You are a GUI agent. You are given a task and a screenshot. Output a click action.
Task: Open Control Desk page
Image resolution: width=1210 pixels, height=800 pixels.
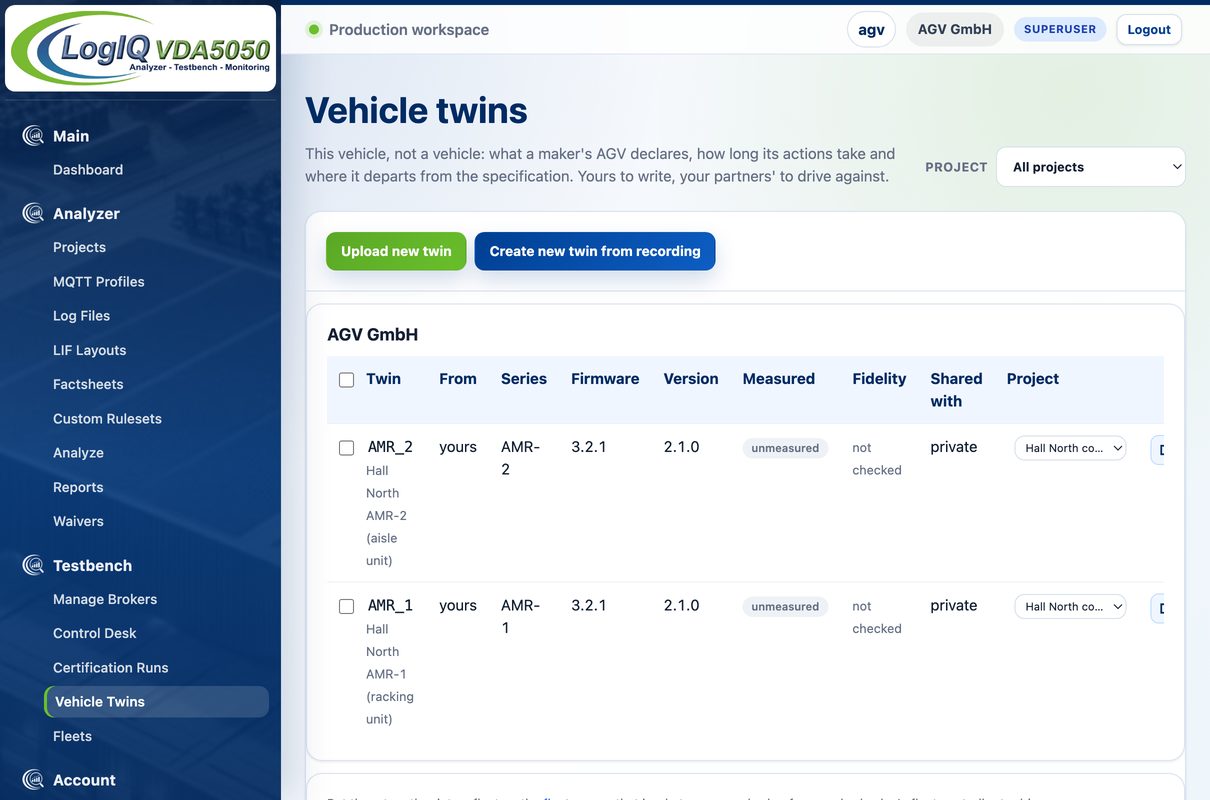click(x=95, y=633)
